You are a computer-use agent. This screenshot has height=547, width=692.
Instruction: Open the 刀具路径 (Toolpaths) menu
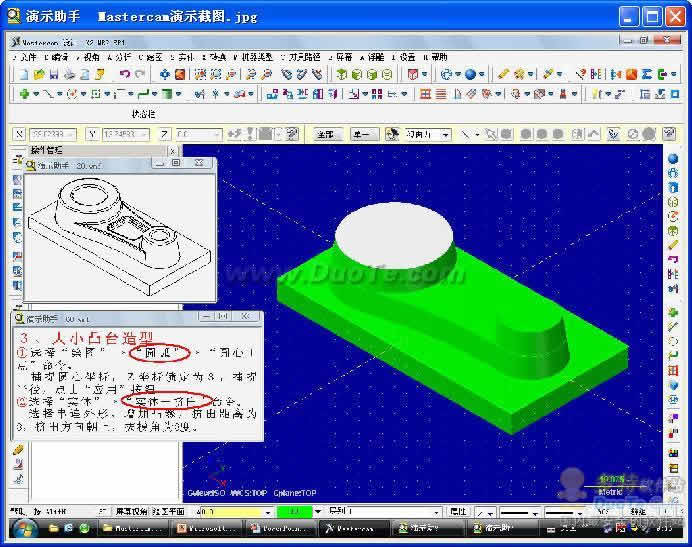coord(301,57)
